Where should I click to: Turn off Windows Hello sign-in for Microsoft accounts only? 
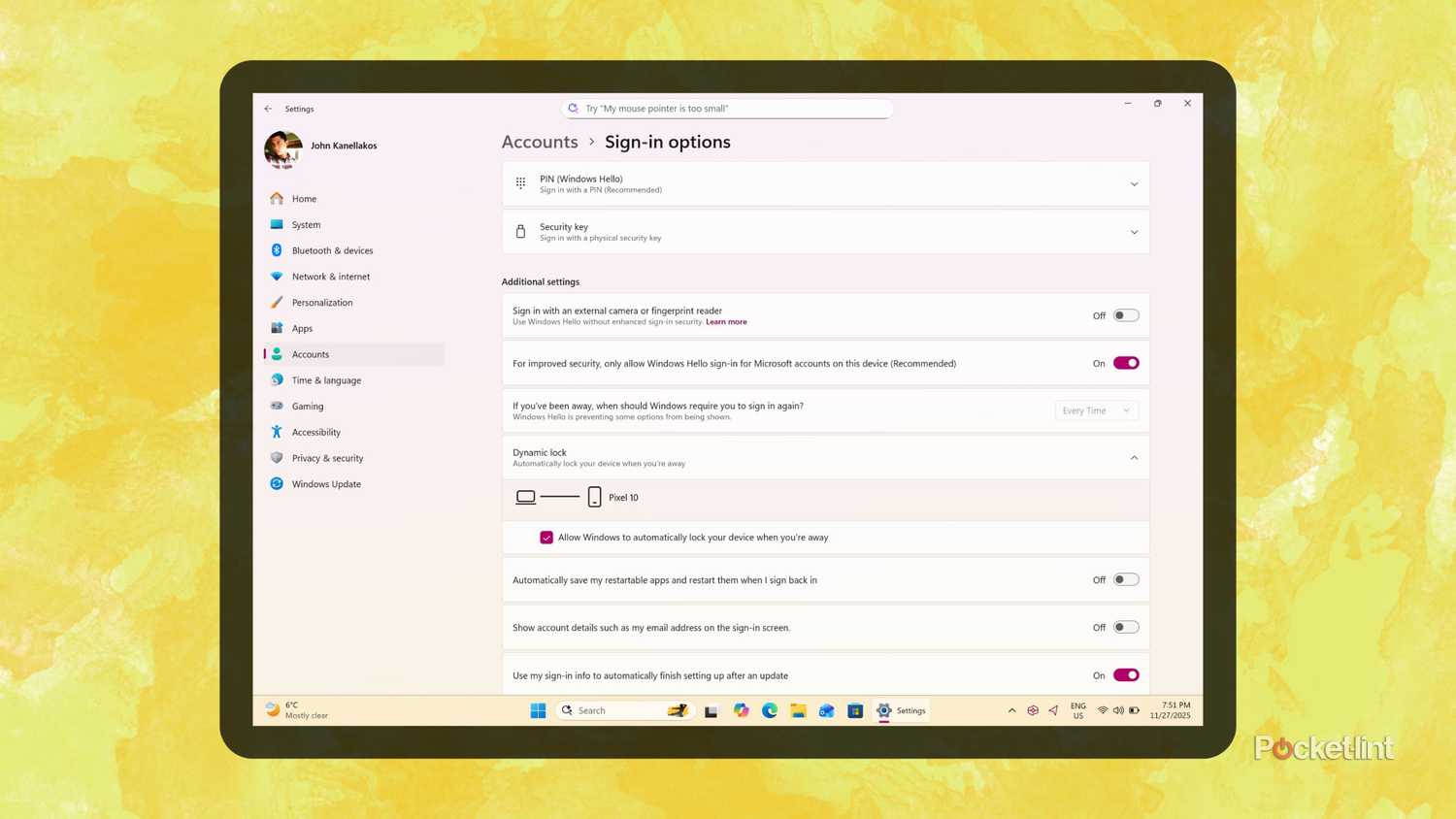[1125, 362]
